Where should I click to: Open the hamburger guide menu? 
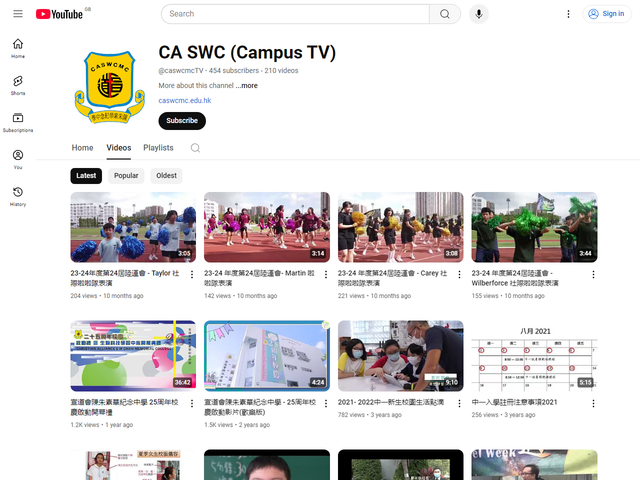[x=18, y=14]
